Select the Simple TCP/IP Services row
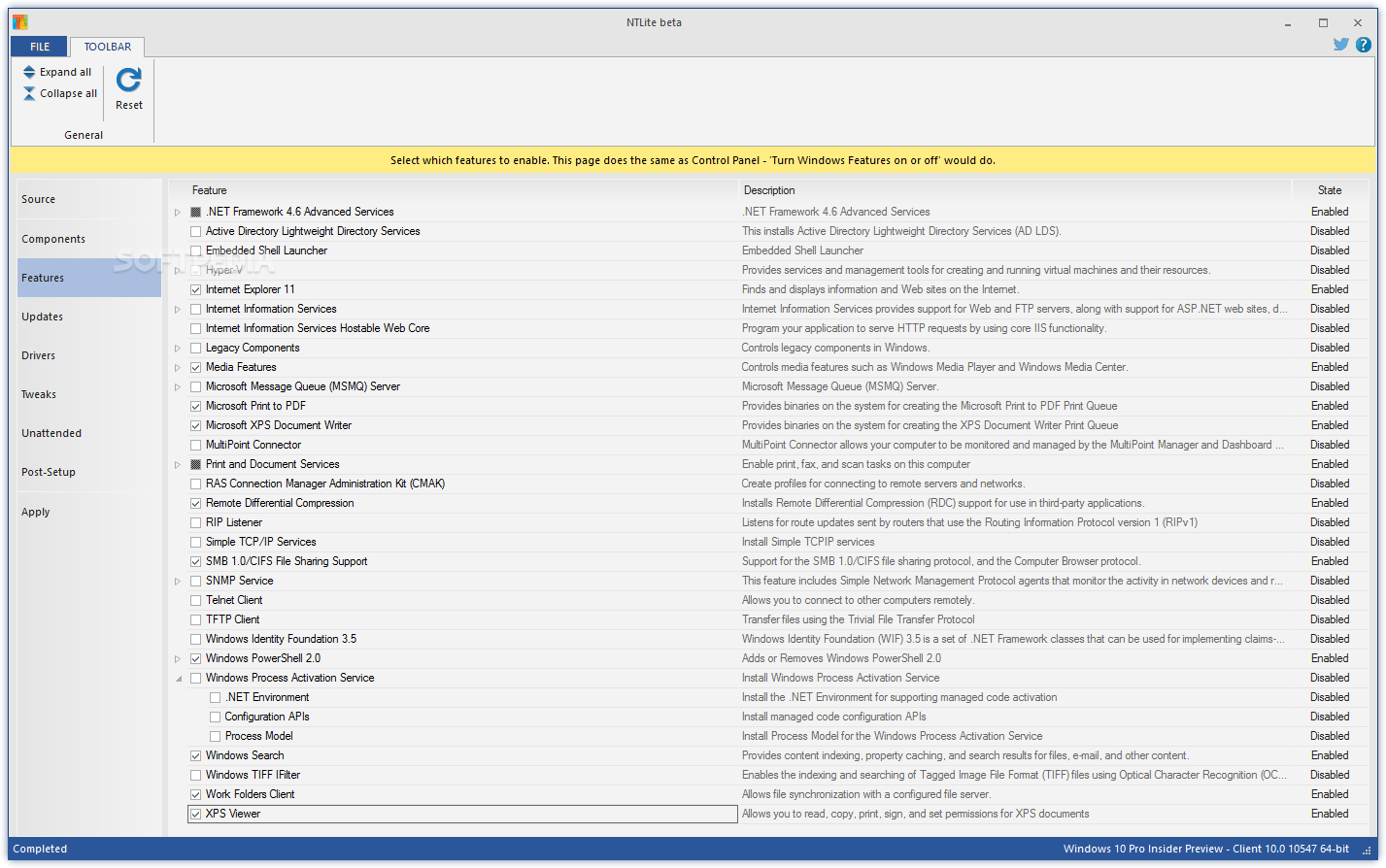Image resolution: width=1386 pixels, height=868 pixels. (x=768, y=542)
